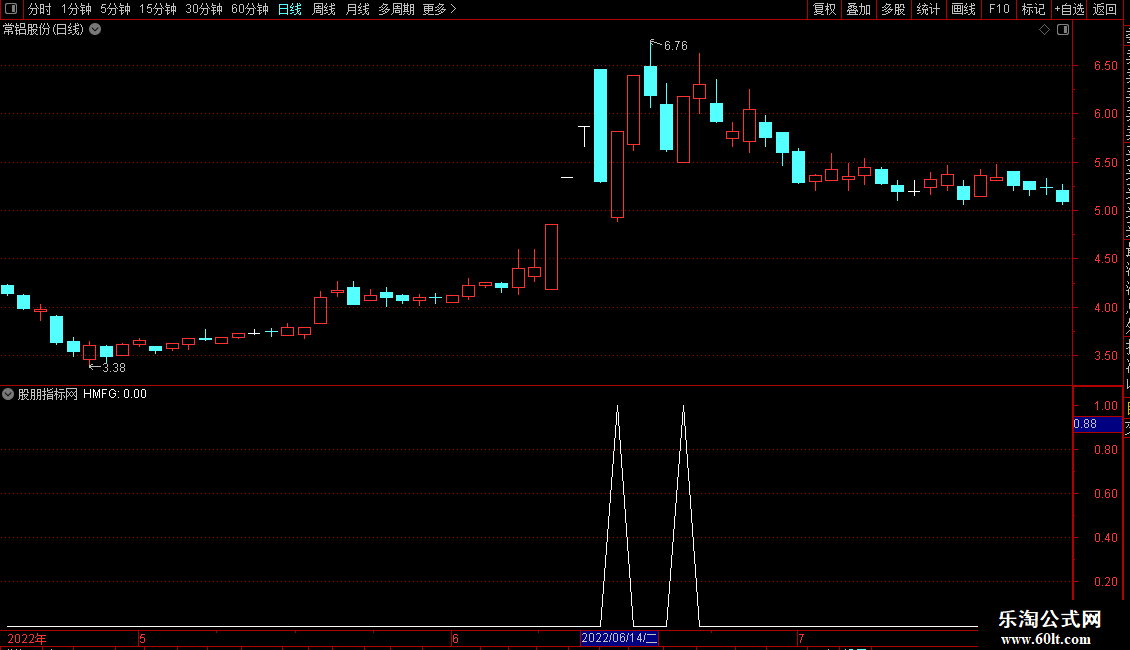Open the 多周期 multi-period view
Image resolution: width=1130 pixels, height=650 pixels.
point(396,9)
